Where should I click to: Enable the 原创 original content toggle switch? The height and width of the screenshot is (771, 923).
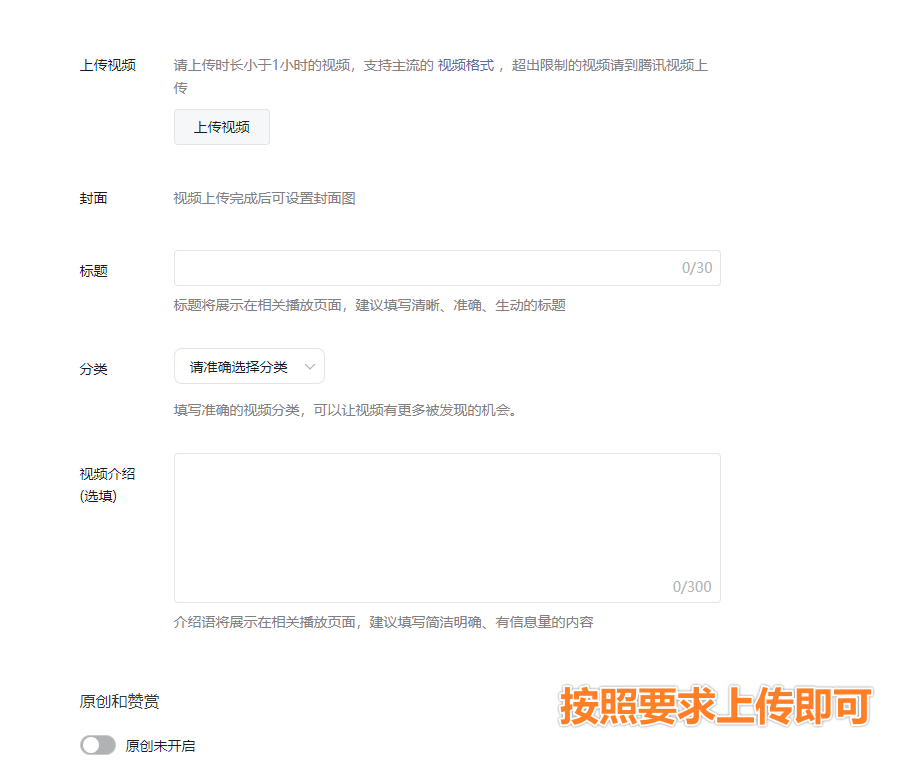[98, 745]
